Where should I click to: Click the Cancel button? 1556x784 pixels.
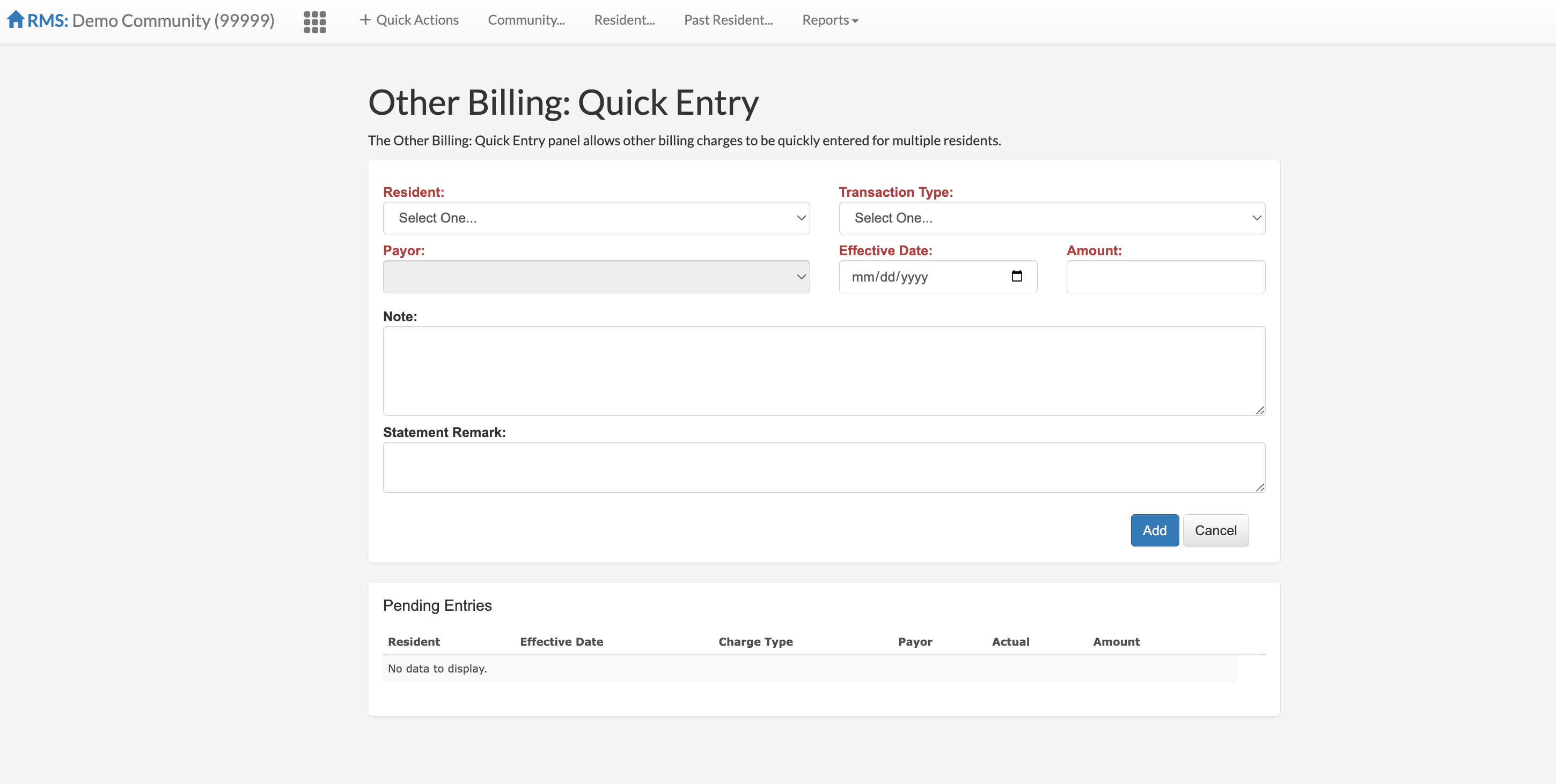tap(1215, 530)
